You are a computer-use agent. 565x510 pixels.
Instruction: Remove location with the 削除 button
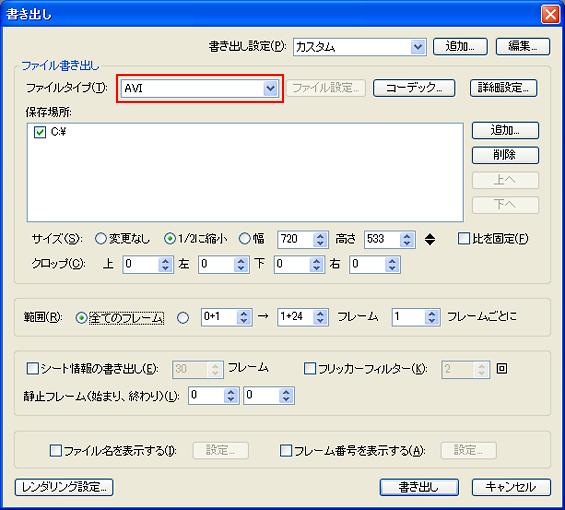coord(505,155)
